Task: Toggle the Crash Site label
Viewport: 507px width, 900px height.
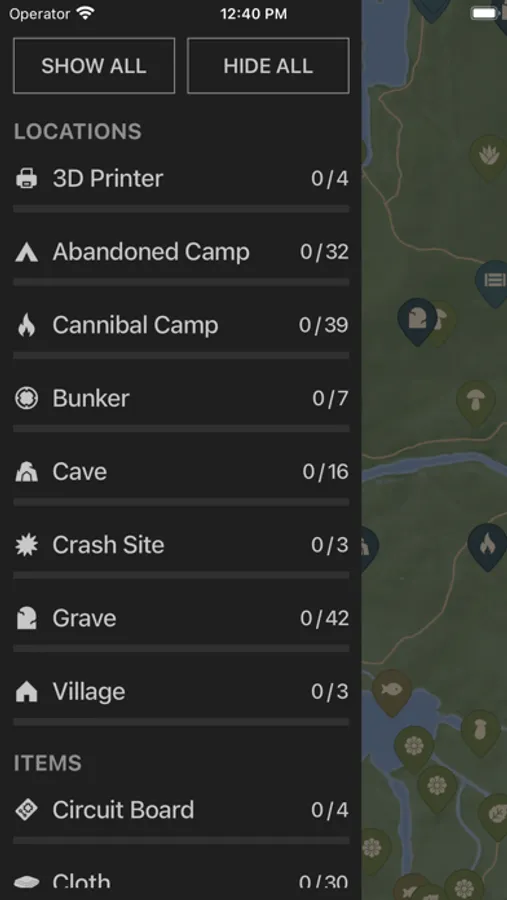Action: [108, 545]
